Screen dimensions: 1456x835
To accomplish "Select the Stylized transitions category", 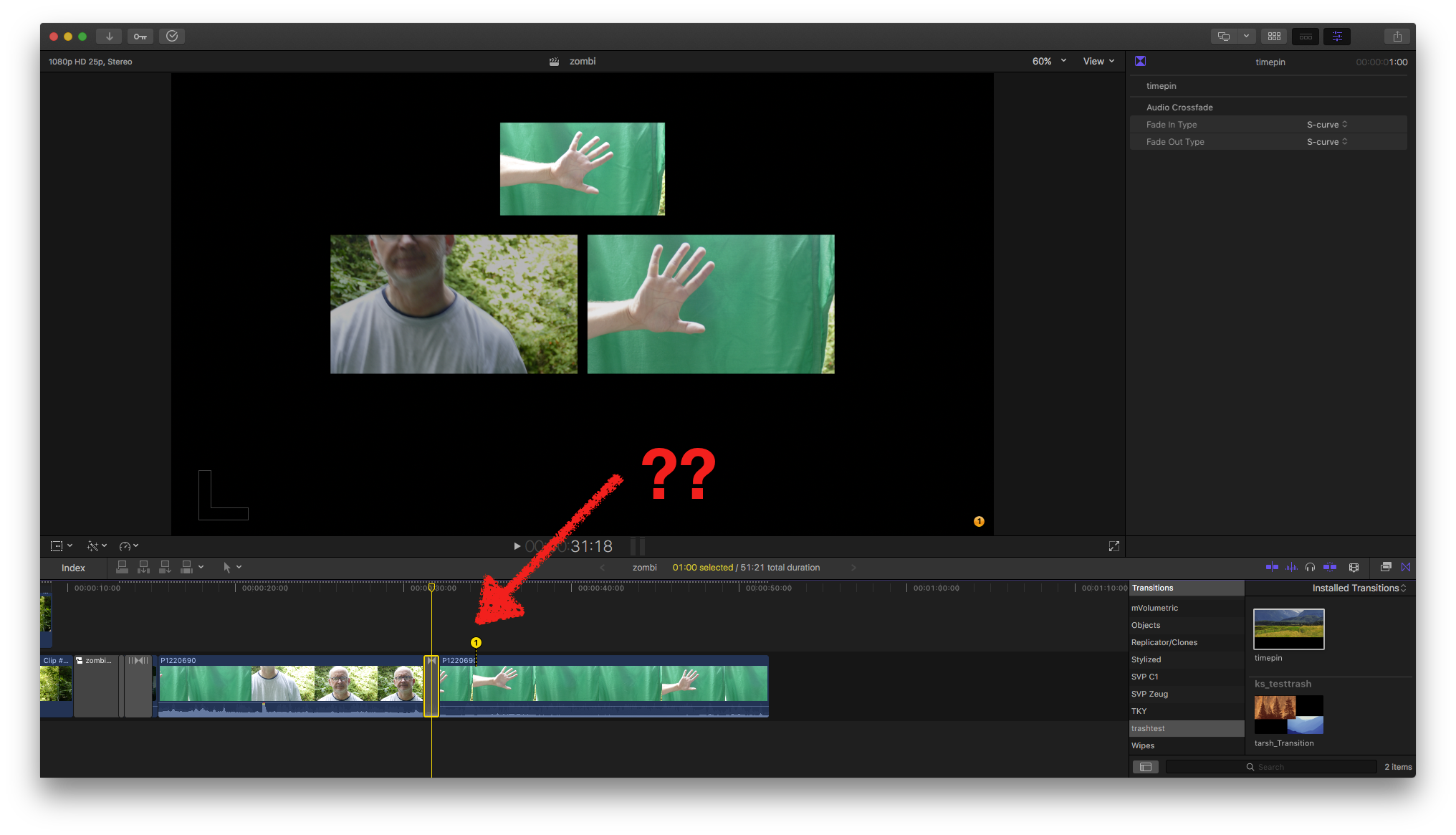I will pyautogui.click(x=1146, y=659).
